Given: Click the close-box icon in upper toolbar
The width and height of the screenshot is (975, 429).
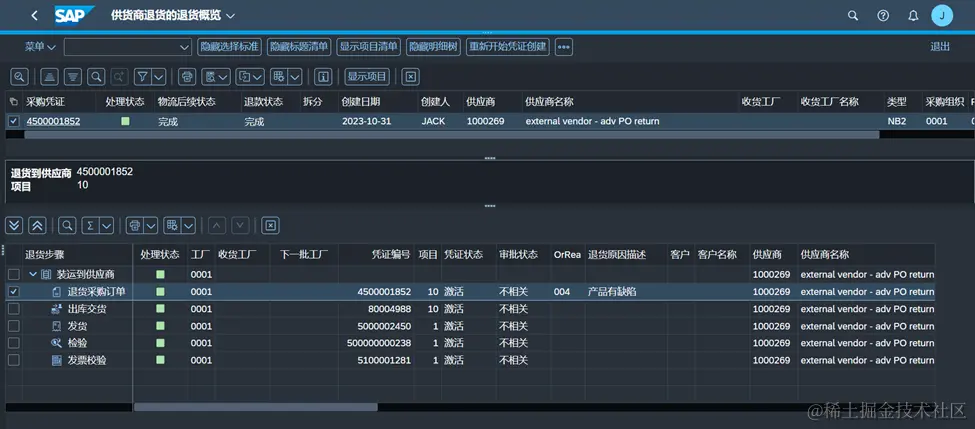Looking at the screenshot, I should click(410, 76).
